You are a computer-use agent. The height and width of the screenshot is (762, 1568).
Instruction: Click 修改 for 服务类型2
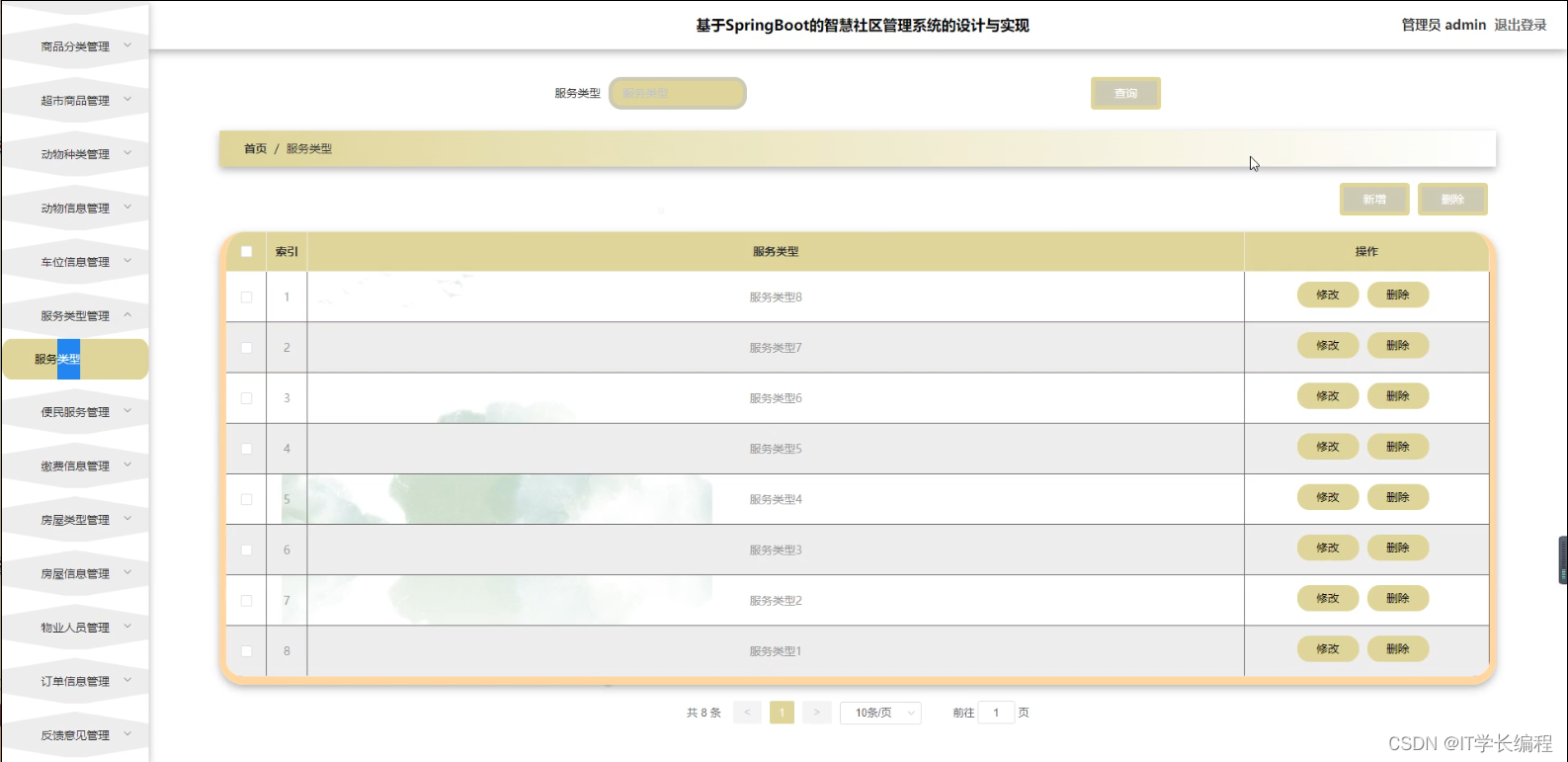(1328, 598)
